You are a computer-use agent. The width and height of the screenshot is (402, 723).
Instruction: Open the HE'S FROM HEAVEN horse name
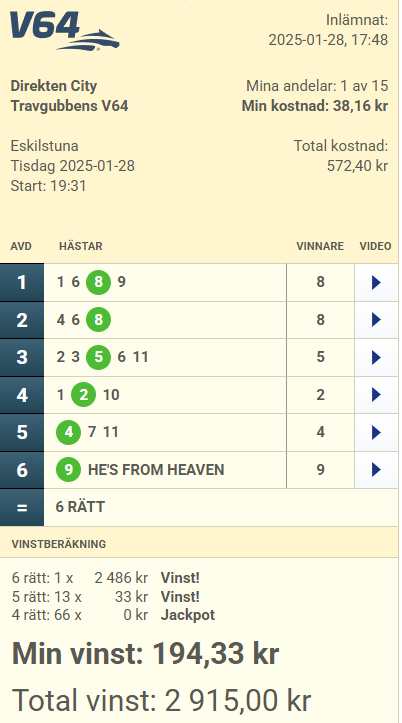[x=156, y=470]
